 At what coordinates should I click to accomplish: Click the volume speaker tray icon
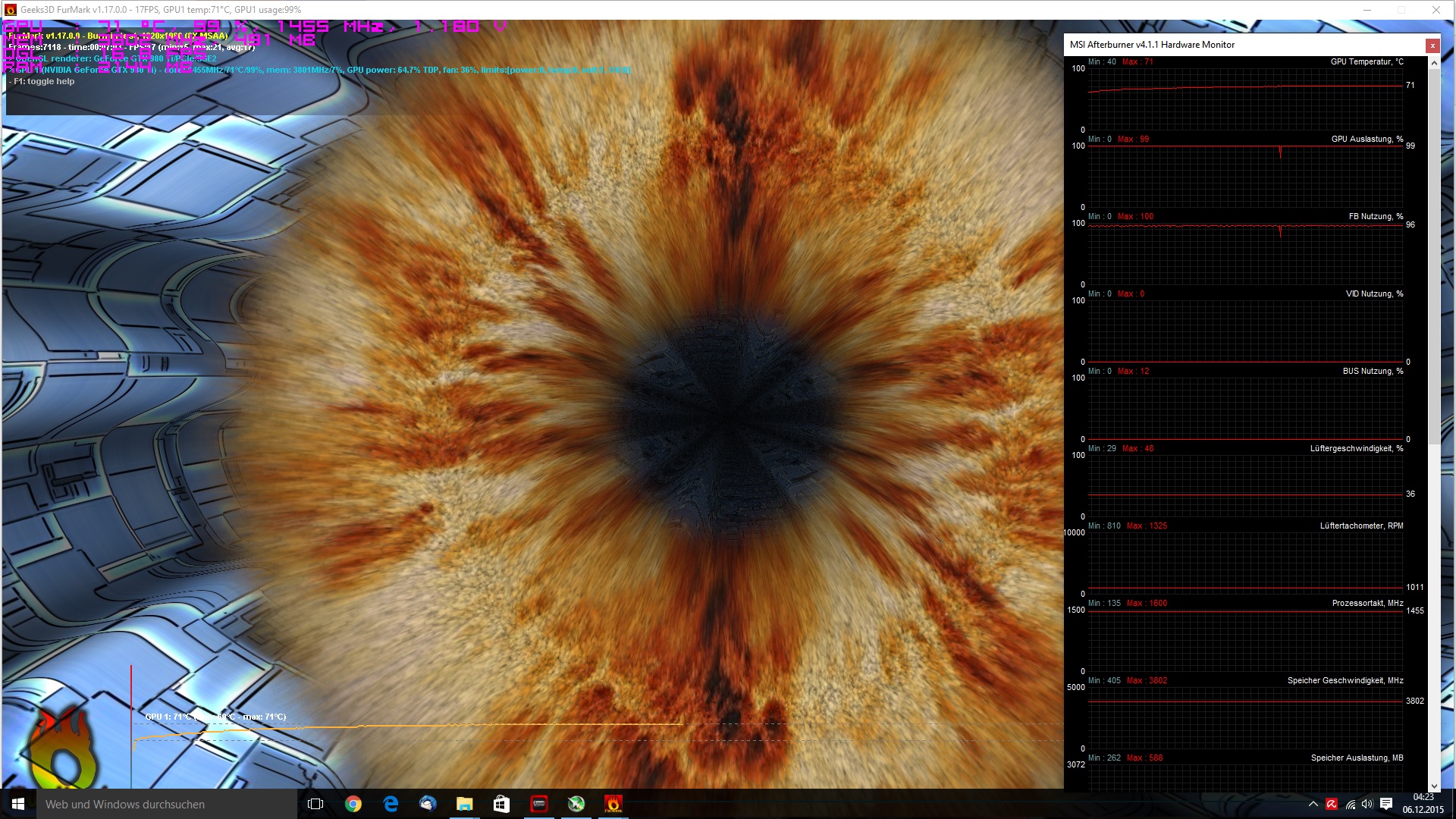pos(1367,805)
